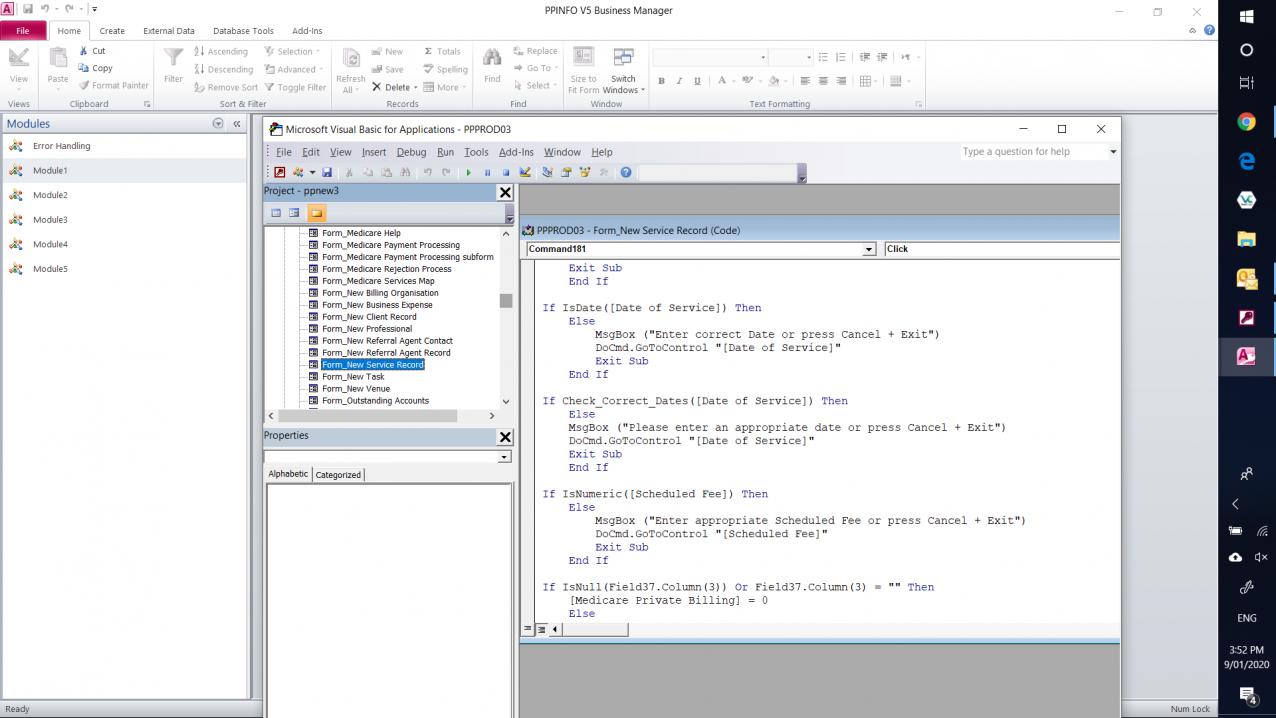This screenshot has width=1276, height=718.
Task: Click the View Microsoft Access icon
Action: tap(280, 172)
